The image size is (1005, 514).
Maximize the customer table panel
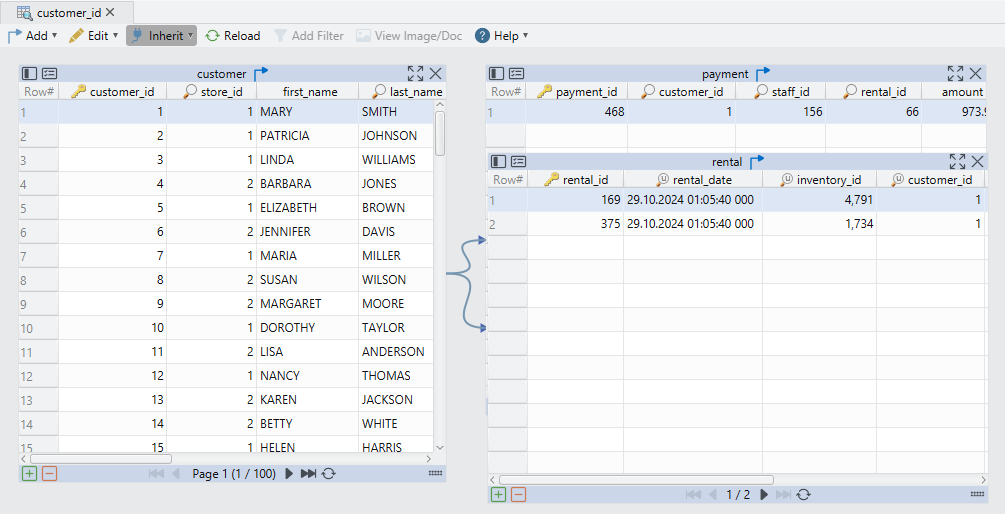(415, 74)
